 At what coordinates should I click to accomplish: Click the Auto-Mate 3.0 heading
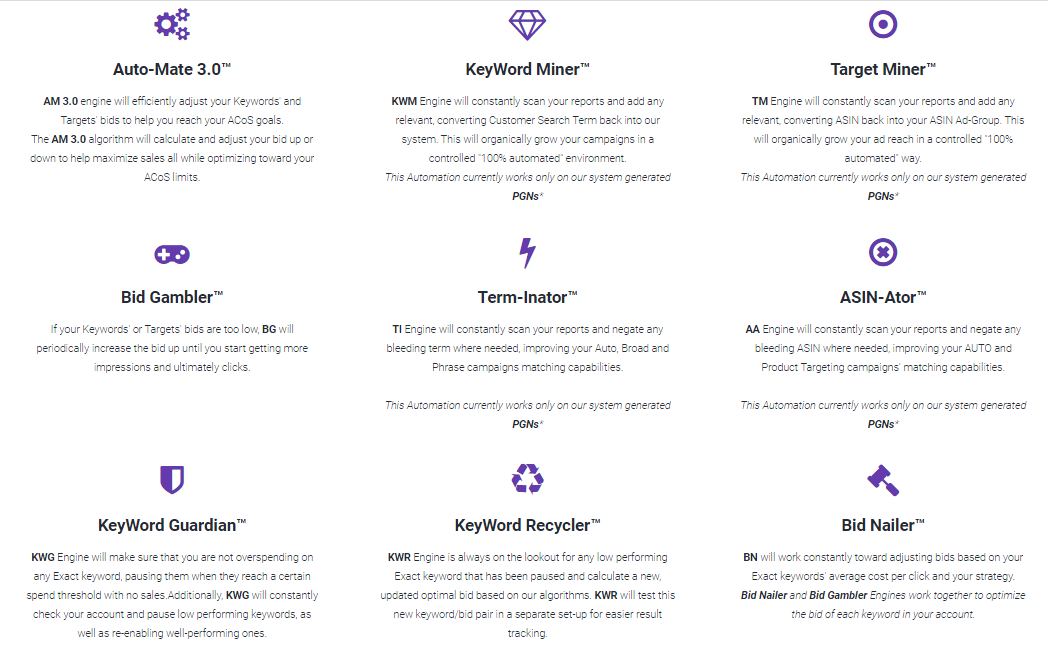click(x=172, y=70)
